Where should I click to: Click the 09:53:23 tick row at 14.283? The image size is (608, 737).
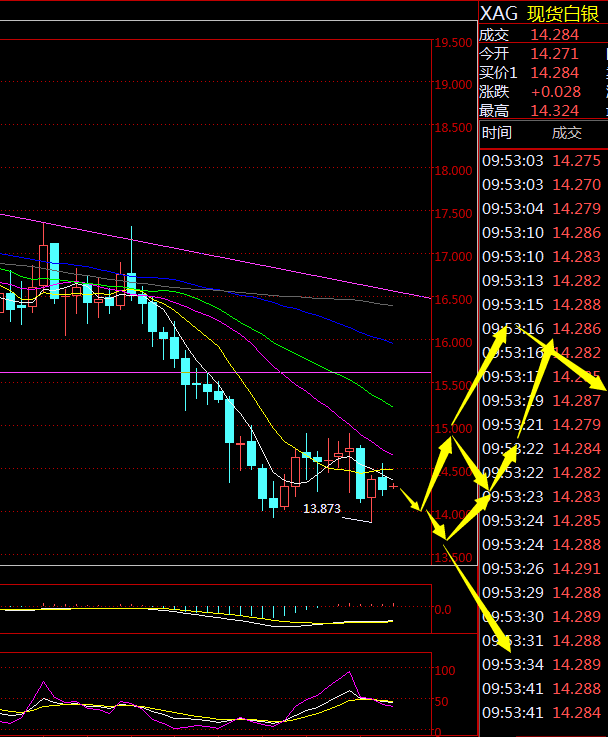541,496
